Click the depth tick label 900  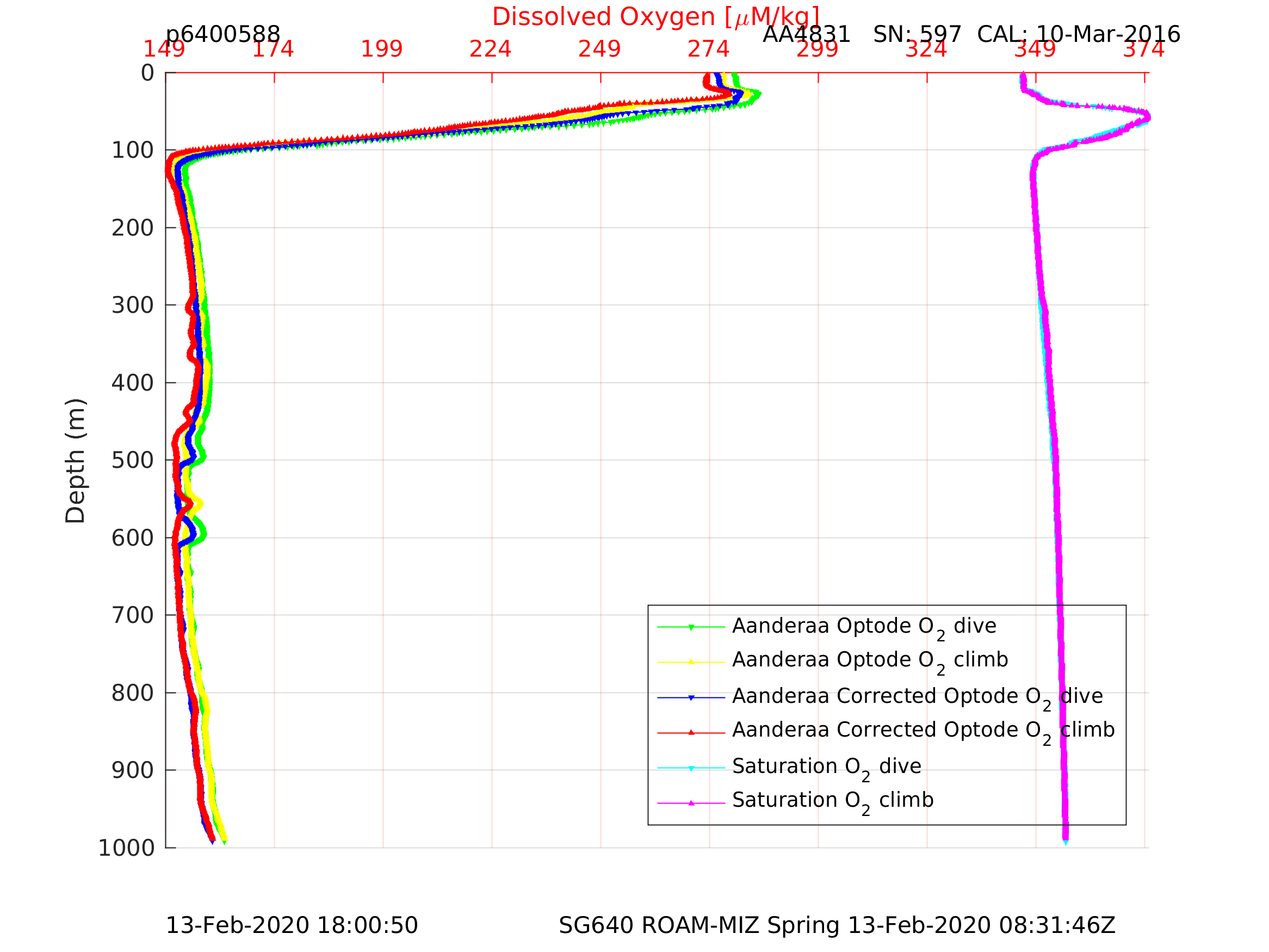pyautogui.click(x=133, y=770)
